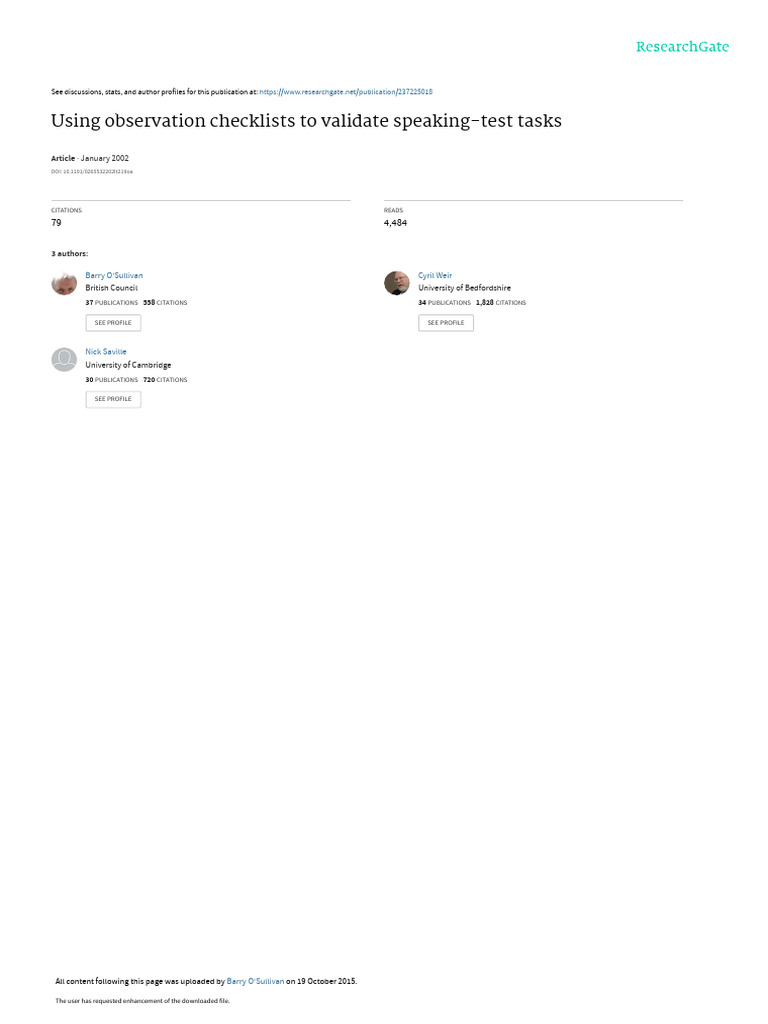Open Barry O'Sullivan author name link
The height and width of the screenshot is (1024, 768).
[x=114, y=276]
